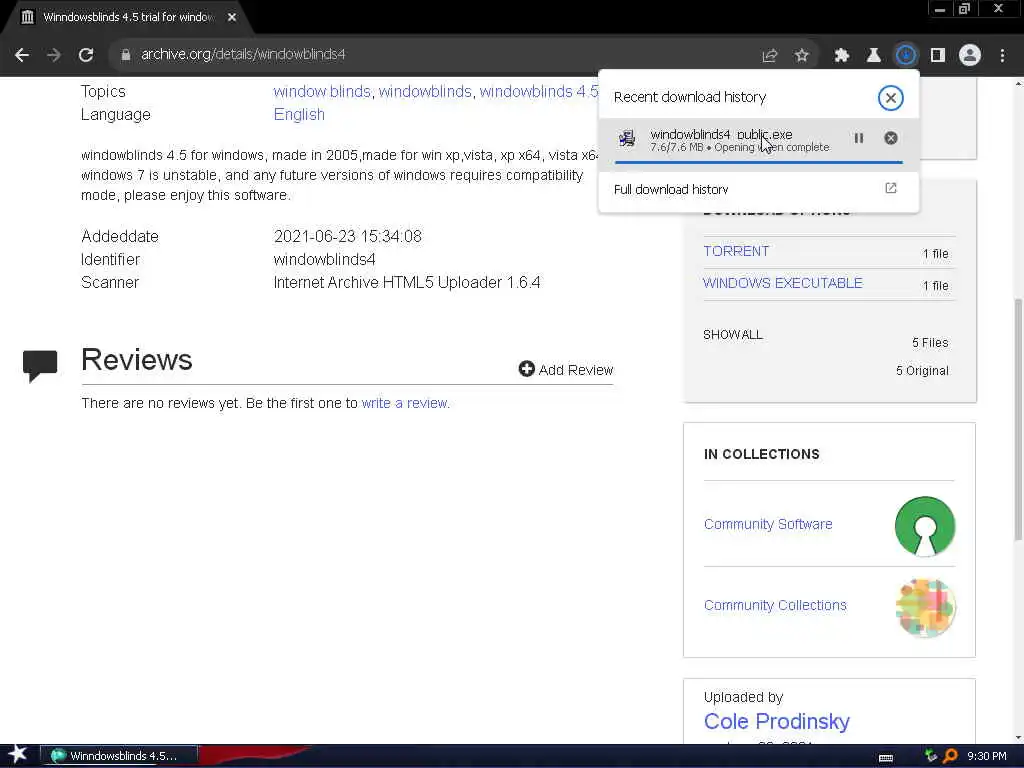Click the Identifier value windowblinds4
The image size is (1024, 768).
[x=324, y=259]
